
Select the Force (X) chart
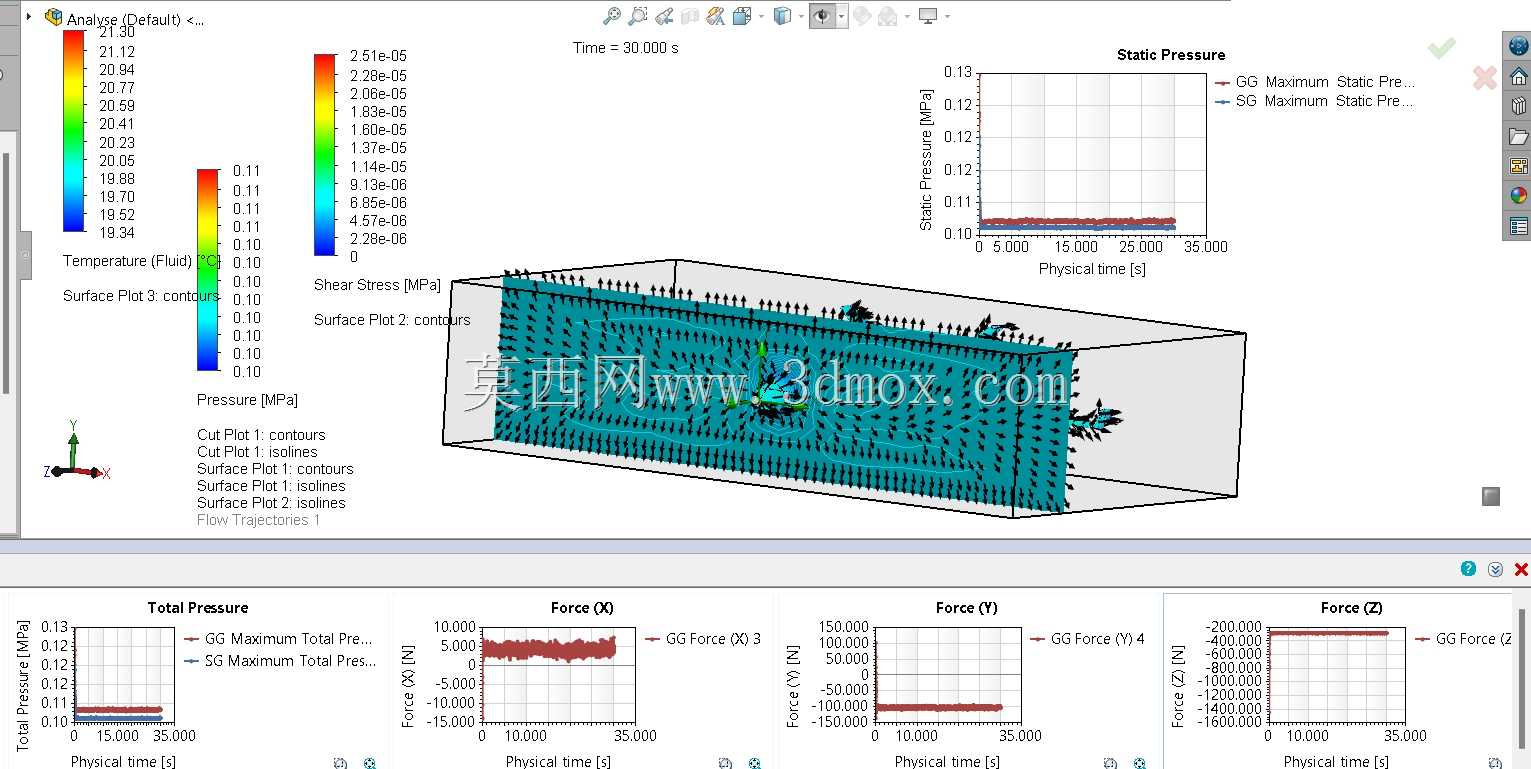point(583,681)
